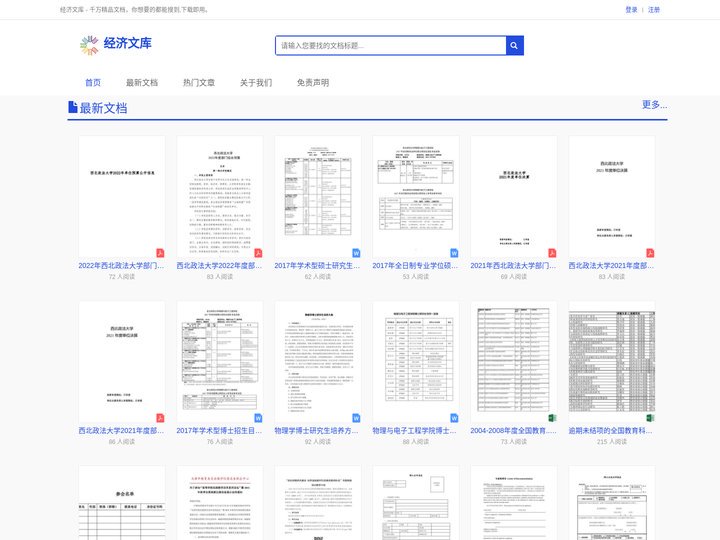Open the 参会名单 document thumbnail

click(122, 503)
